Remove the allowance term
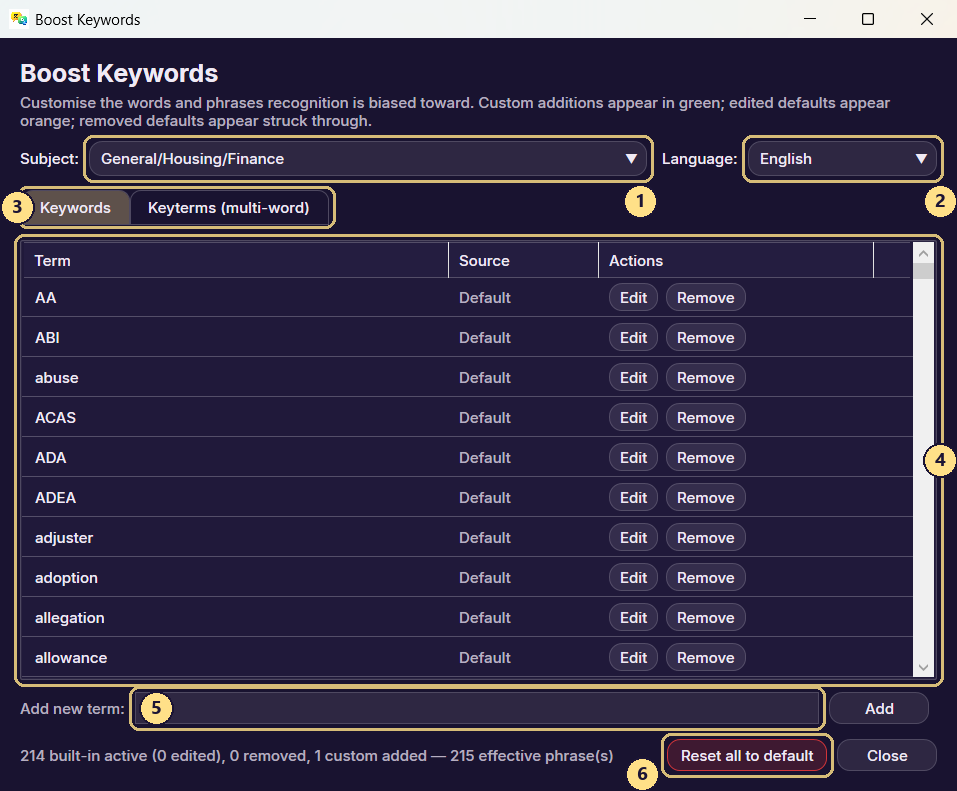957x791 pixels. click(x=706, y=657)
